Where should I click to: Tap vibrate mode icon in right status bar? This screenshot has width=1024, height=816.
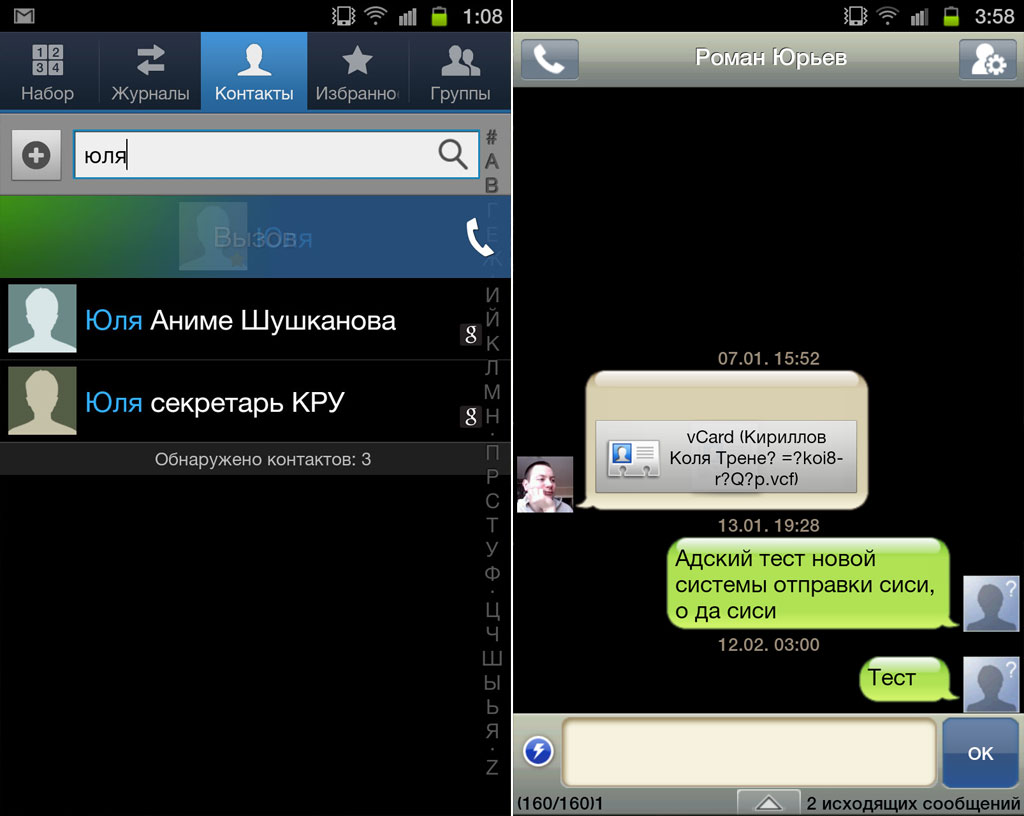(855, 16)
